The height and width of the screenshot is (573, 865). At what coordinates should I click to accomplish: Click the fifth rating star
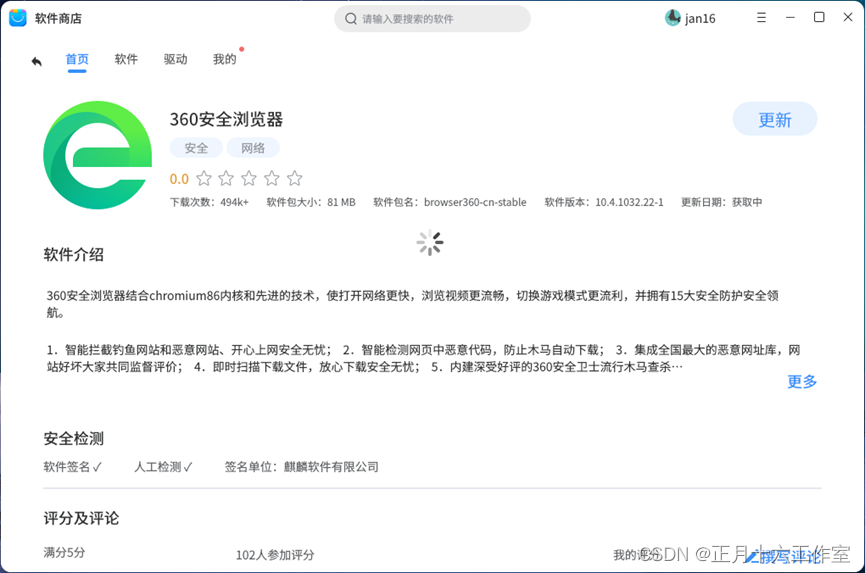click(x=295, y=178)
